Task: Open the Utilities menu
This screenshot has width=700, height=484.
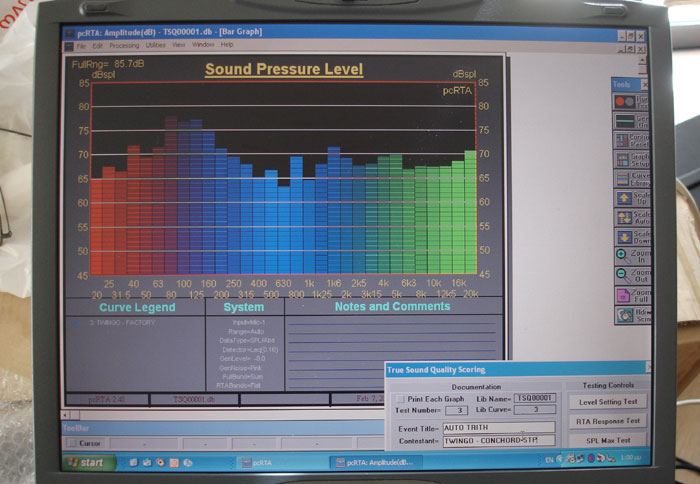Action: (x=155, y=44)
